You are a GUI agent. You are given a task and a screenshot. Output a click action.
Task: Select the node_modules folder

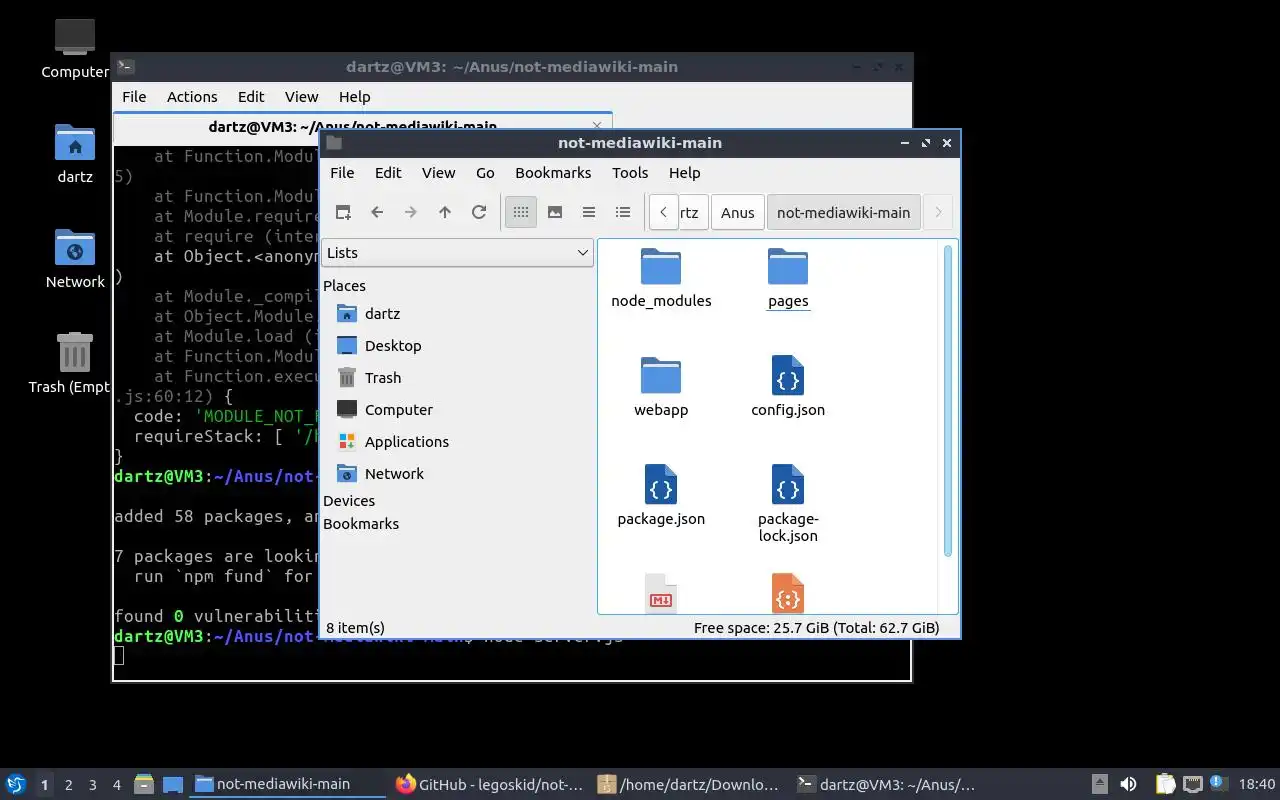tap(661, 277)
